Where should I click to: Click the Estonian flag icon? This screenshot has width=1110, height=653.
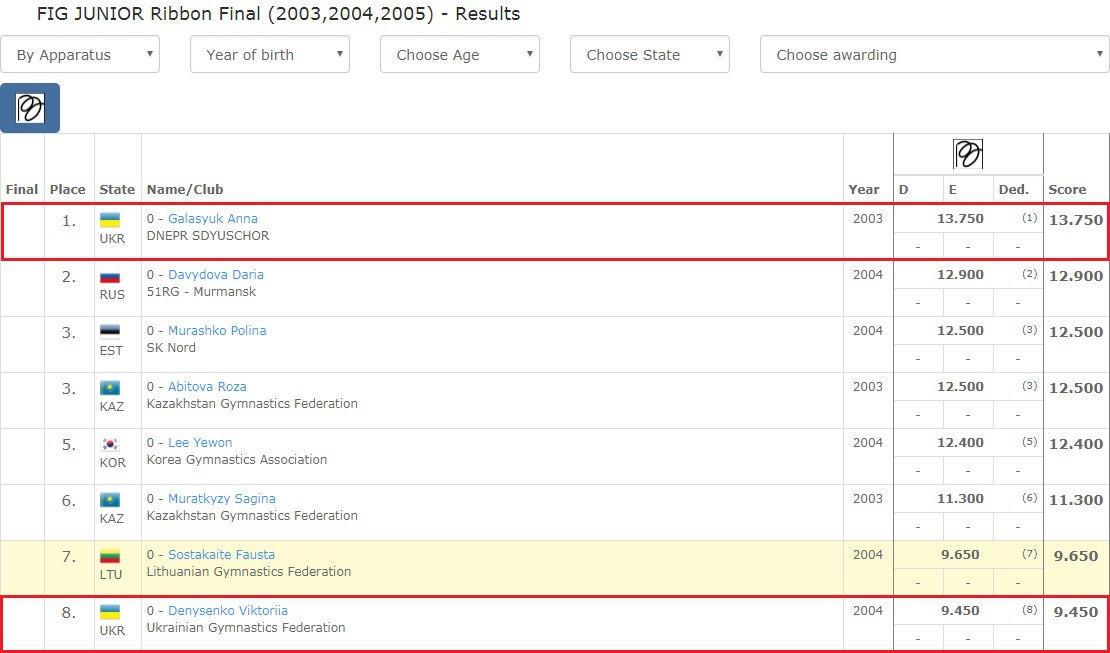click(x=110, y=332)
